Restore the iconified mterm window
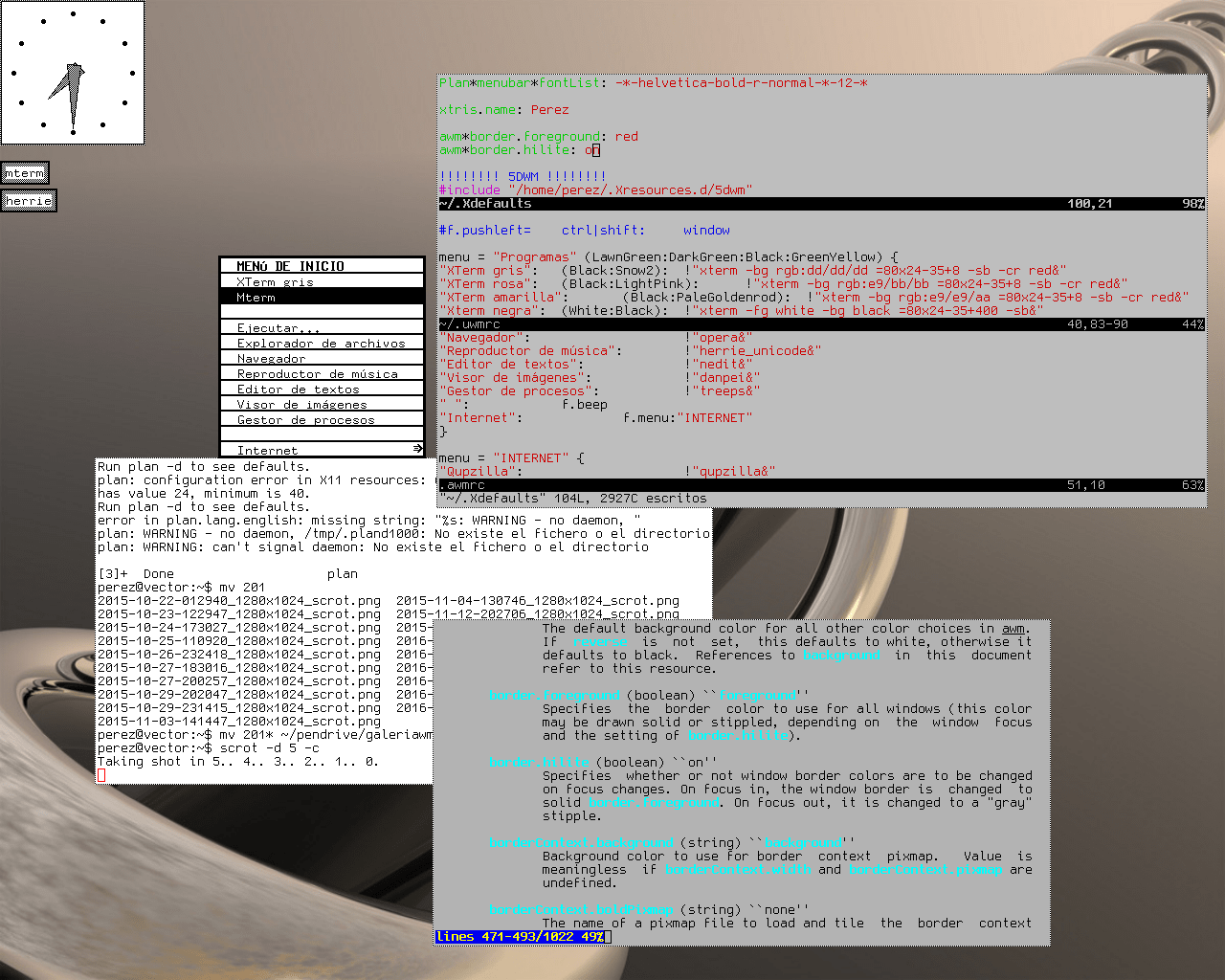The height and width of the screenshot is (980, 1225). (25, 173)
